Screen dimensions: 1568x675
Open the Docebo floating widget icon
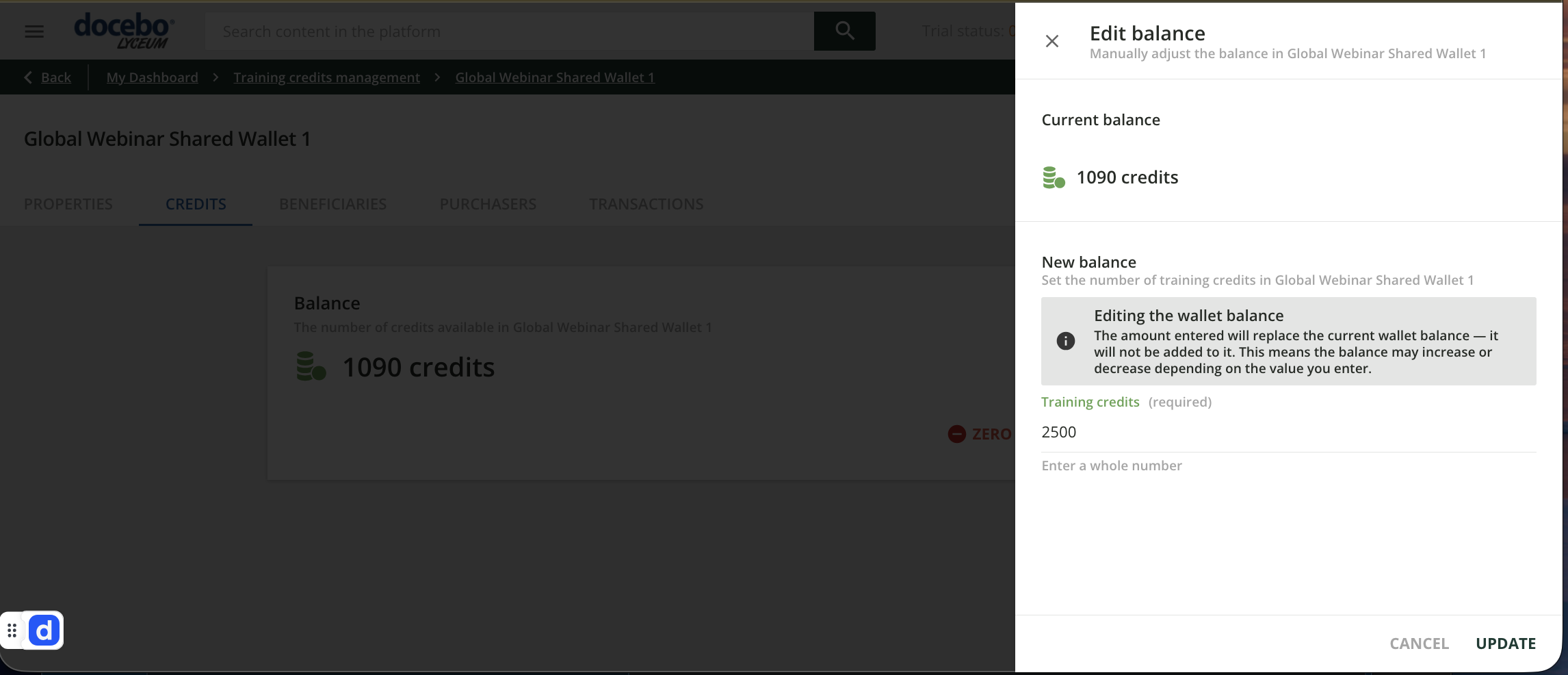tap(44, 631)
